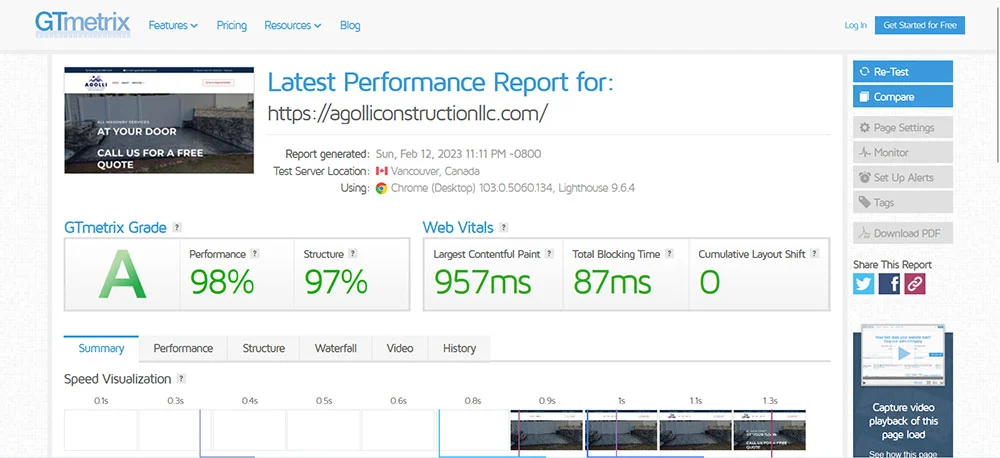Image resolution: width=1000 pixels, height=458 pixels.
Task: Expand the Features menu
Action: (173, 26)
